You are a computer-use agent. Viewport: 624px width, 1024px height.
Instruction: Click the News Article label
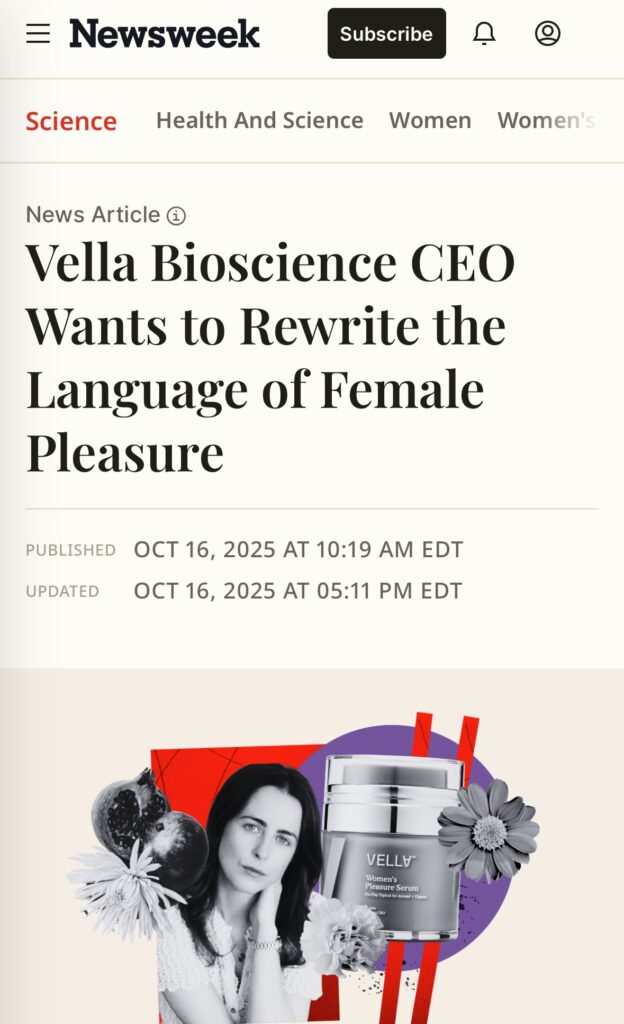pos(92,215)
